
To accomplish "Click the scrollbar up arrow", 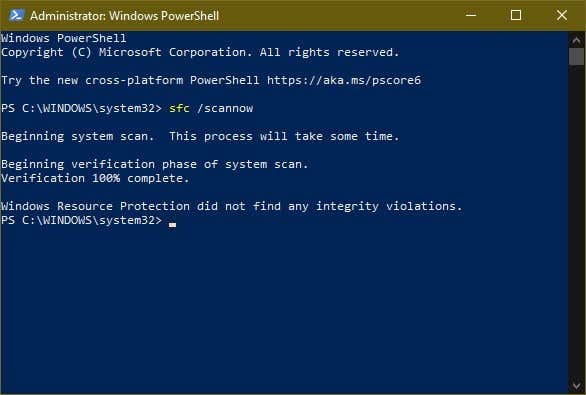I will (x=576, y=39).
